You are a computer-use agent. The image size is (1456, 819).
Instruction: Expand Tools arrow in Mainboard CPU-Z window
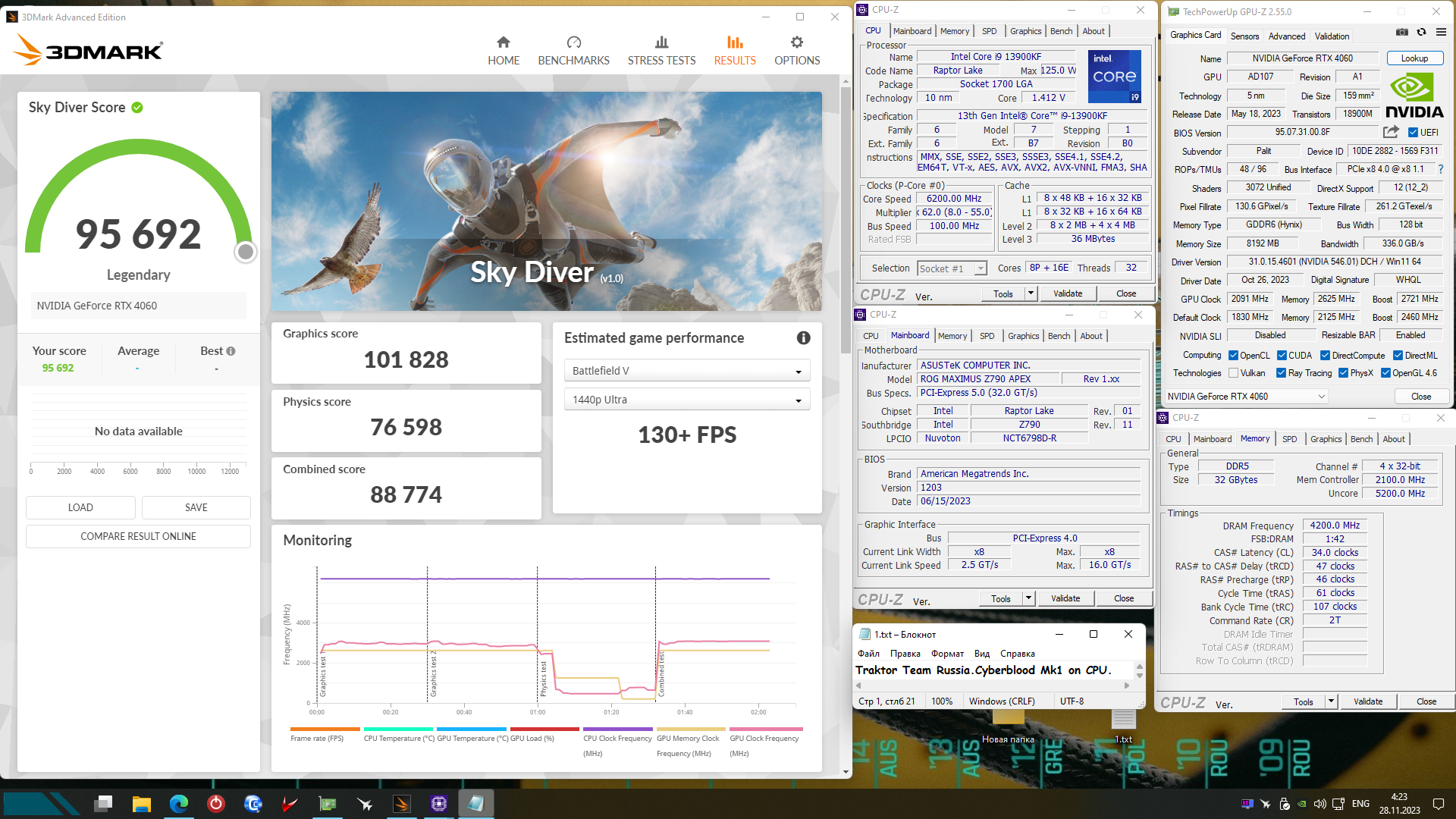point(1028,598)
